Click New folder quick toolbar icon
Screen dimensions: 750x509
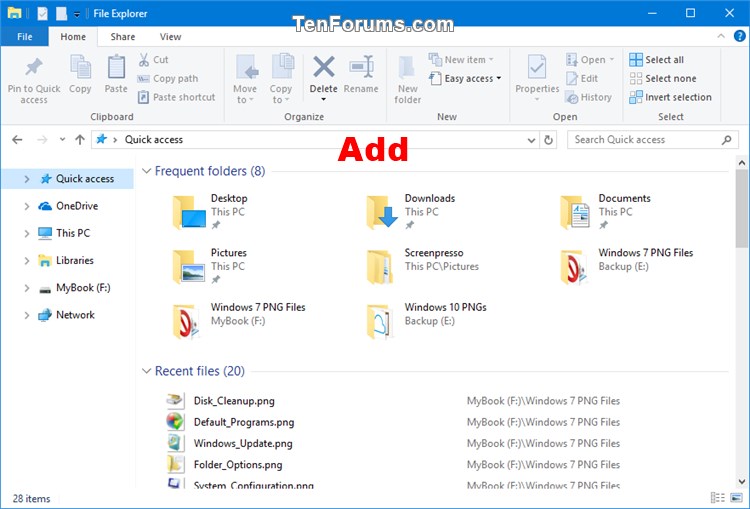coord(61,13)
